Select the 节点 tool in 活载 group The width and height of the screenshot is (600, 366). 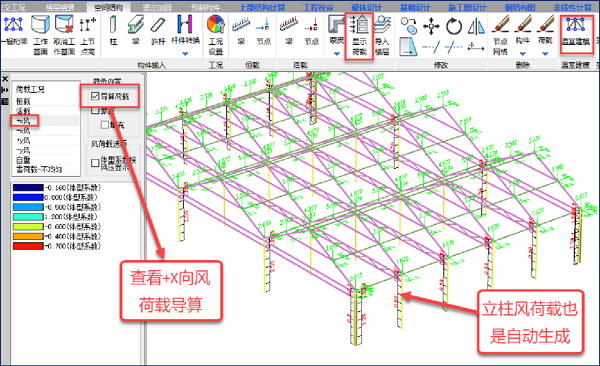pyautogui.click(x=311, y=31)
